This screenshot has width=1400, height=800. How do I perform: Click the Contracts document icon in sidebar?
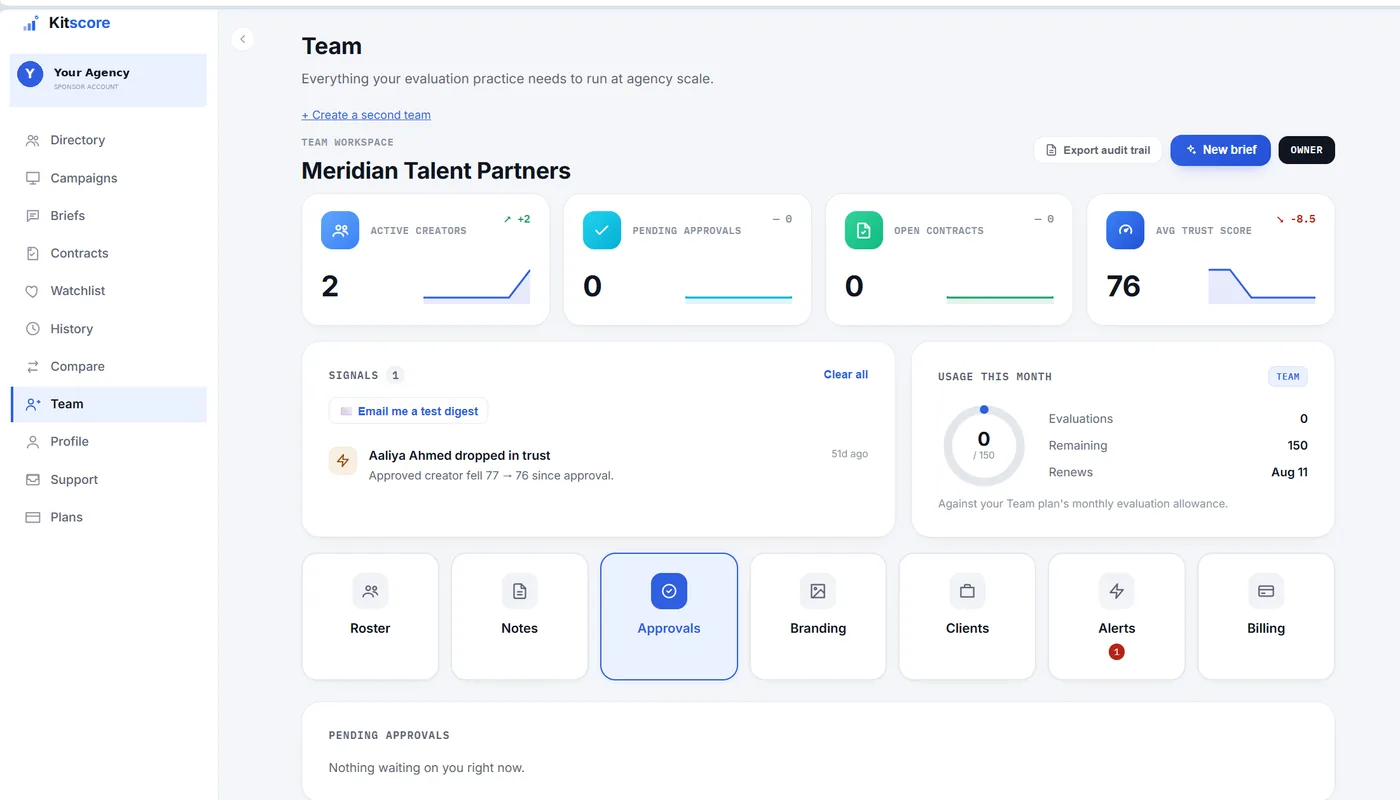click(33, 254)
